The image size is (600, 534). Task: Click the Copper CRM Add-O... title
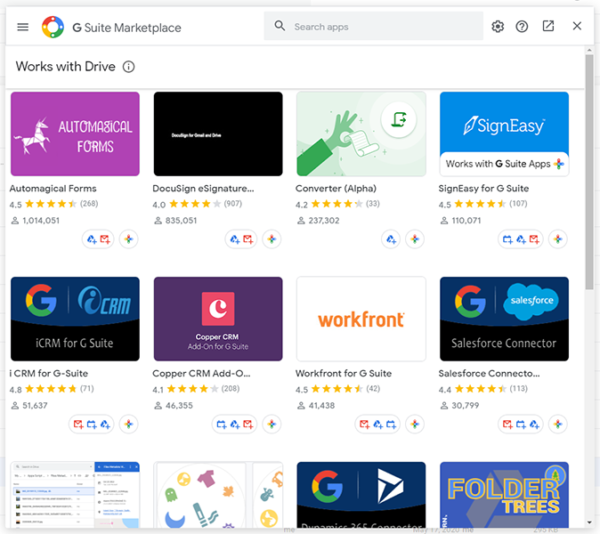201,373
